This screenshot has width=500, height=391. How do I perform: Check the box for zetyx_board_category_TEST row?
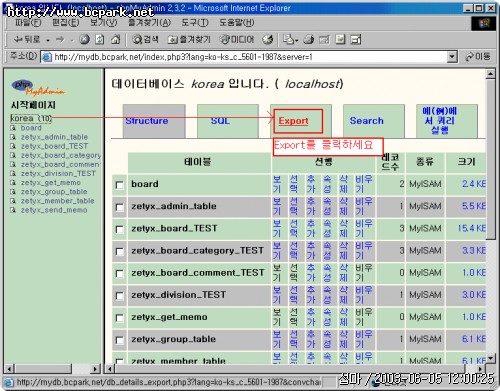119,251
